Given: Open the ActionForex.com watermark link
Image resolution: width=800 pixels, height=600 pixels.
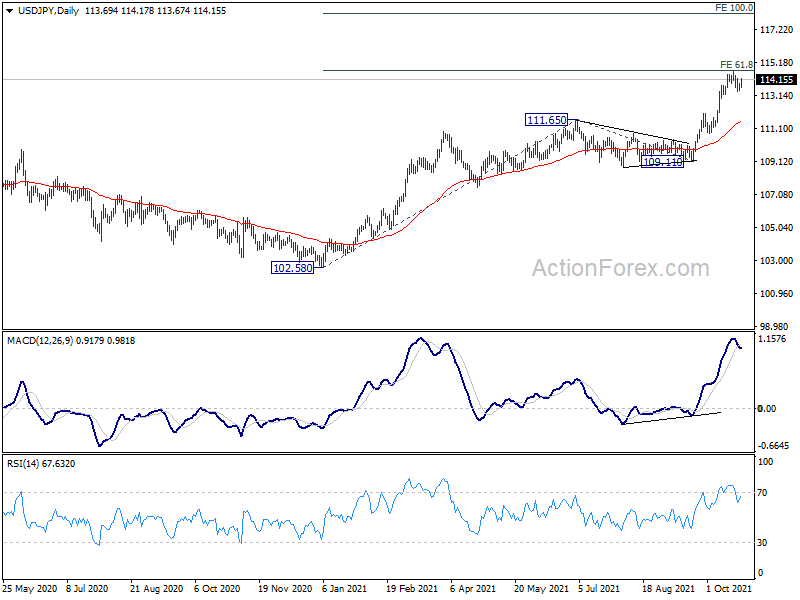Looking at the screenshot, I should (x=620, y=268).
